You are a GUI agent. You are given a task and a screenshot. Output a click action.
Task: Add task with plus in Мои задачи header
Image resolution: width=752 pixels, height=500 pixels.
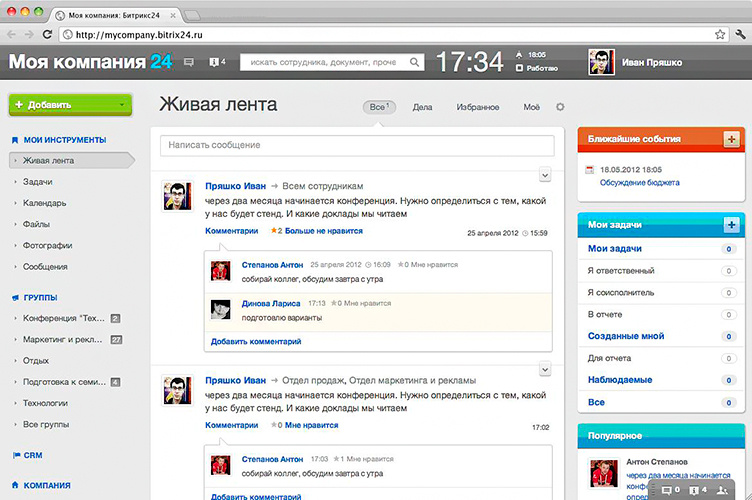(731, 224)
